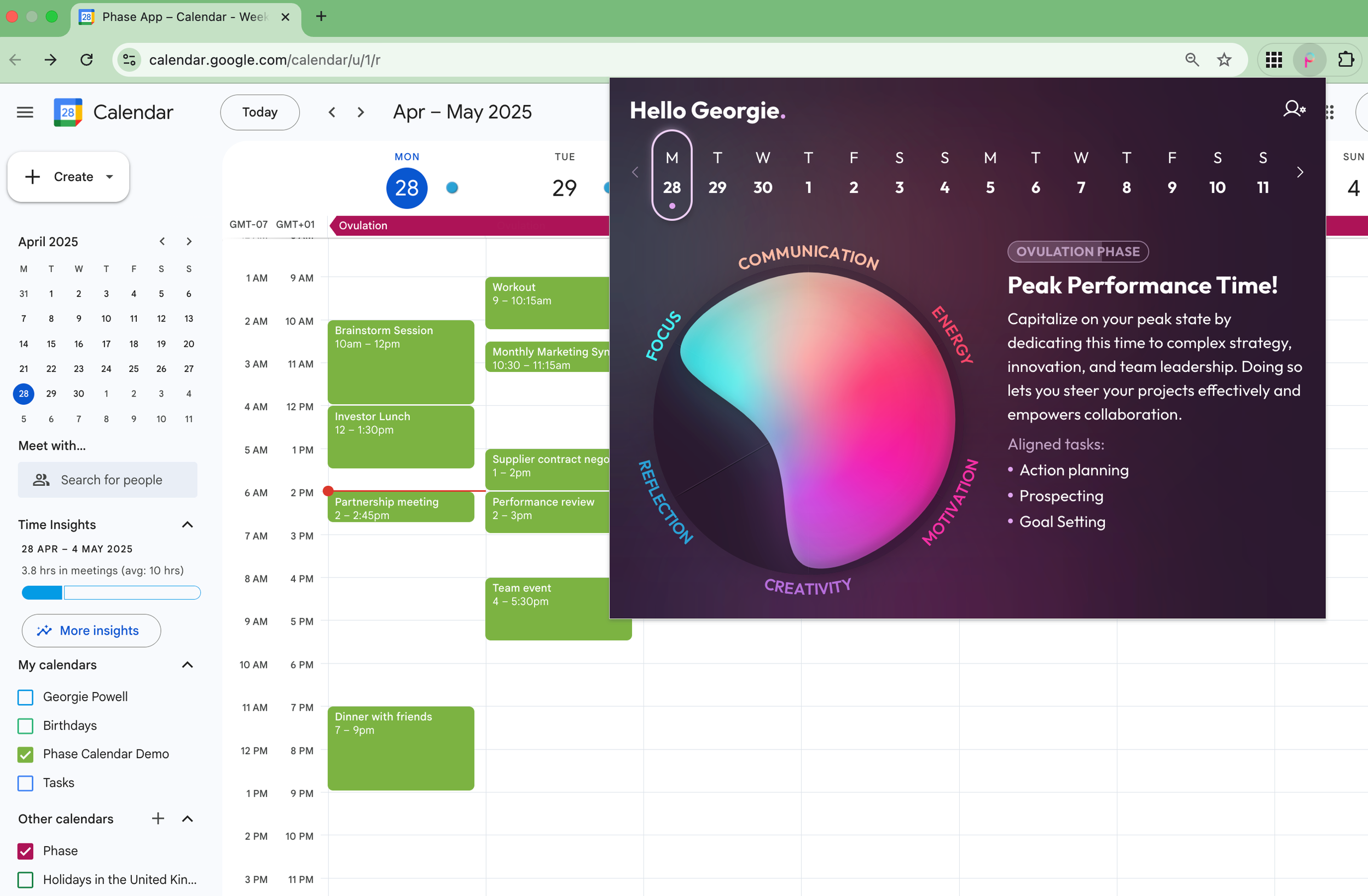Bookmark this page with star icon
This screenshot has height=896, width=1368.
[1224, 60]
